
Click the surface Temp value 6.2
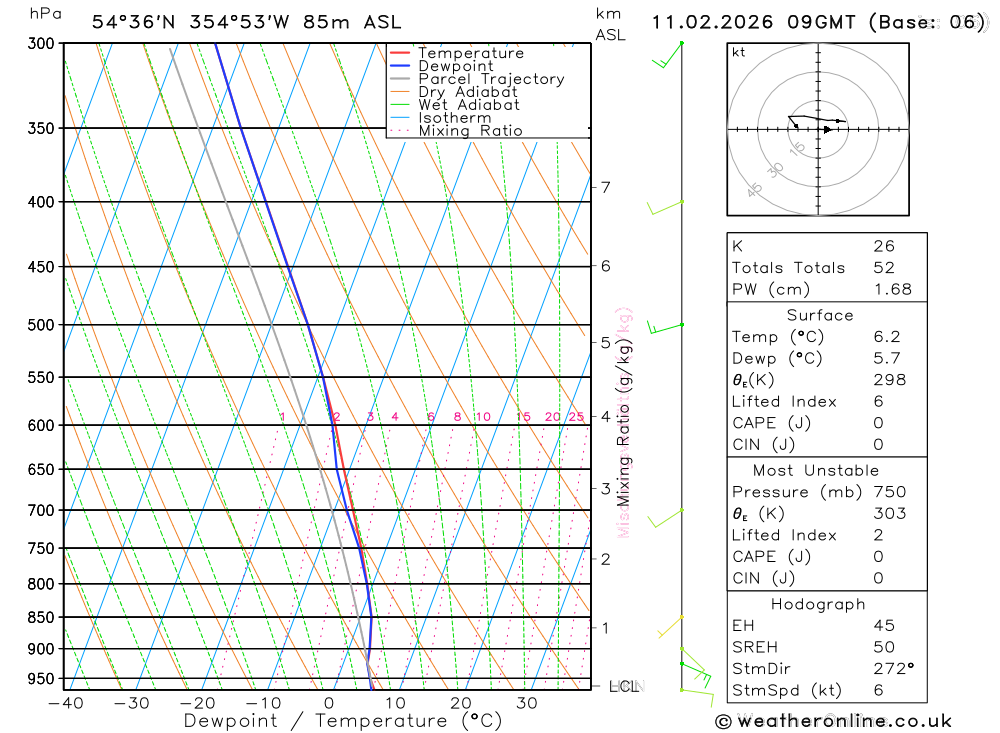pyautogui.click(x=886, y=337)
